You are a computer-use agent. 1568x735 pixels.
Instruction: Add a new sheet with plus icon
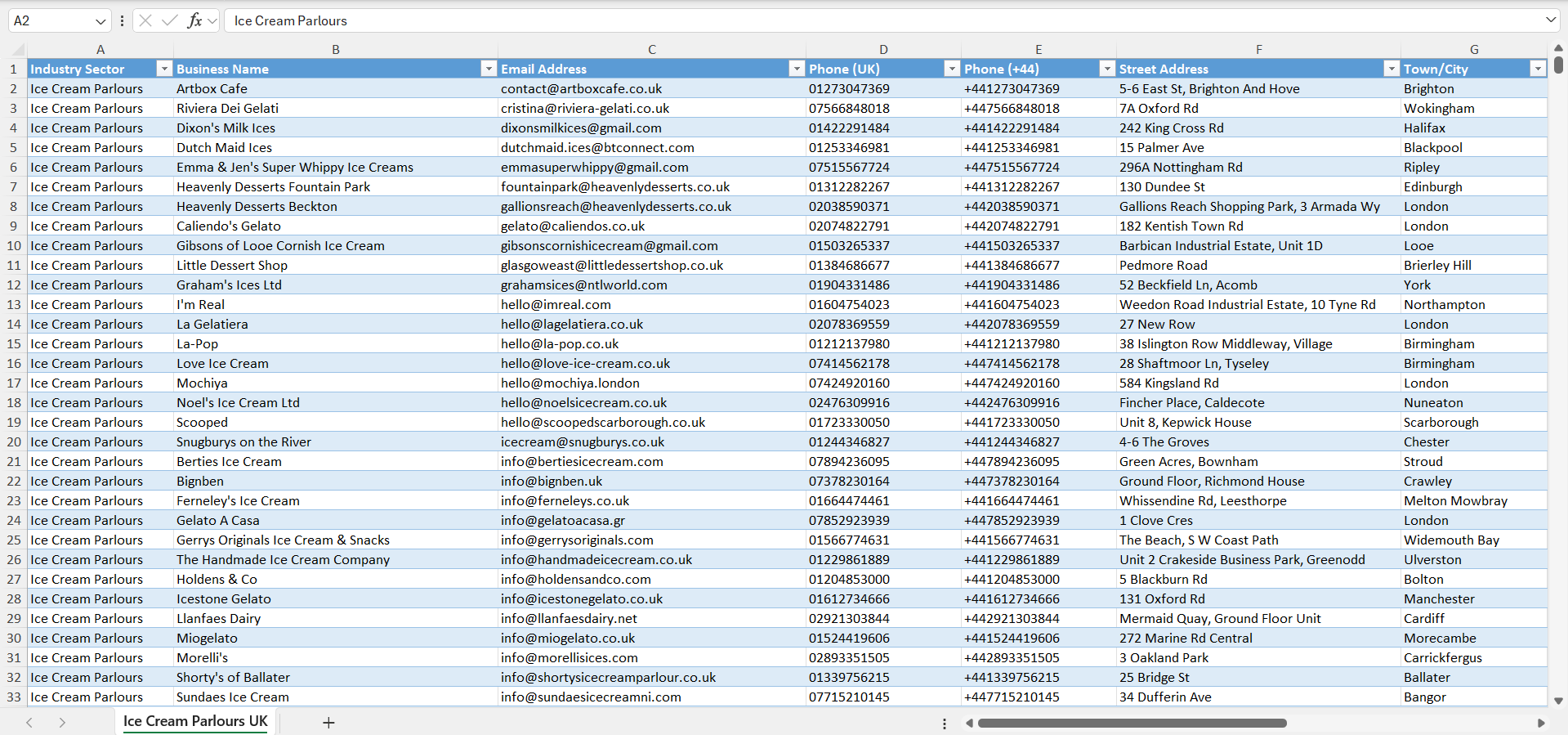pos(328,723)
